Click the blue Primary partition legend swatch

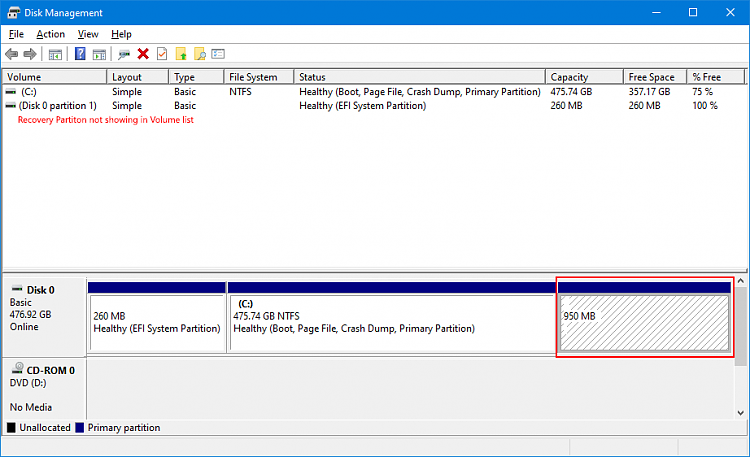80,428
